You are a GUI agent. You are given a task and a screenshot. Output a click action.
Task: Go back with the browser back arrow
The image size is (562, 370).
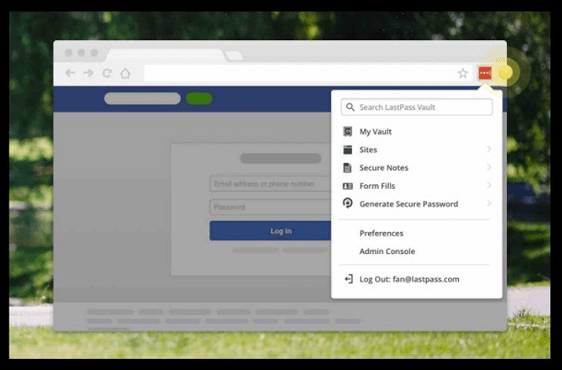point(70,73)
